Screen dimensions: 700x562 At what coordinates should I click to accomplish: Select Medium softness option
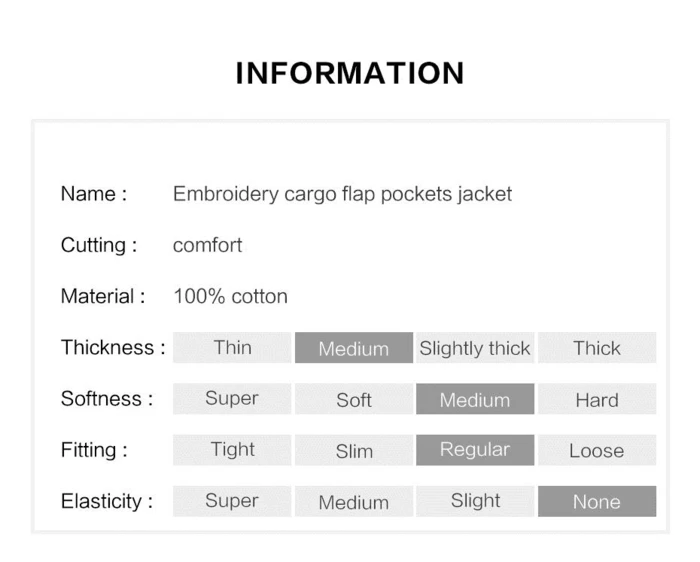pyautogui.click(x=475, y=399)
